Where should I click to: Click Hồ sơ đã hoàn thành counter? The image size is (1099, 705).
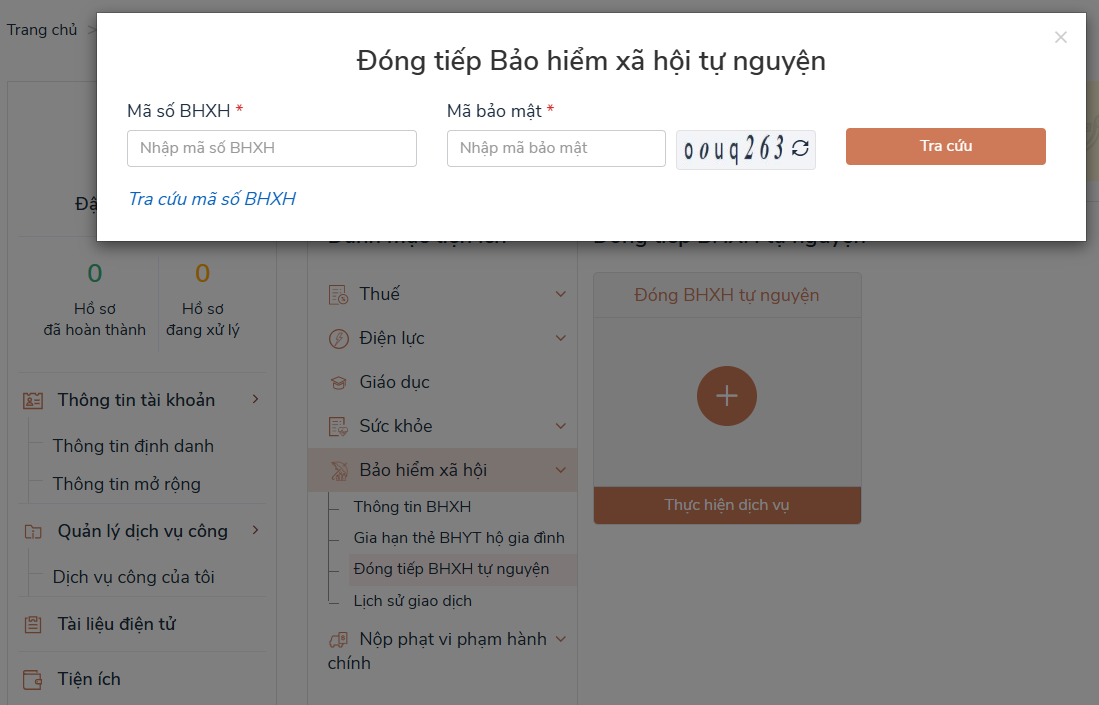pos(95,300)
